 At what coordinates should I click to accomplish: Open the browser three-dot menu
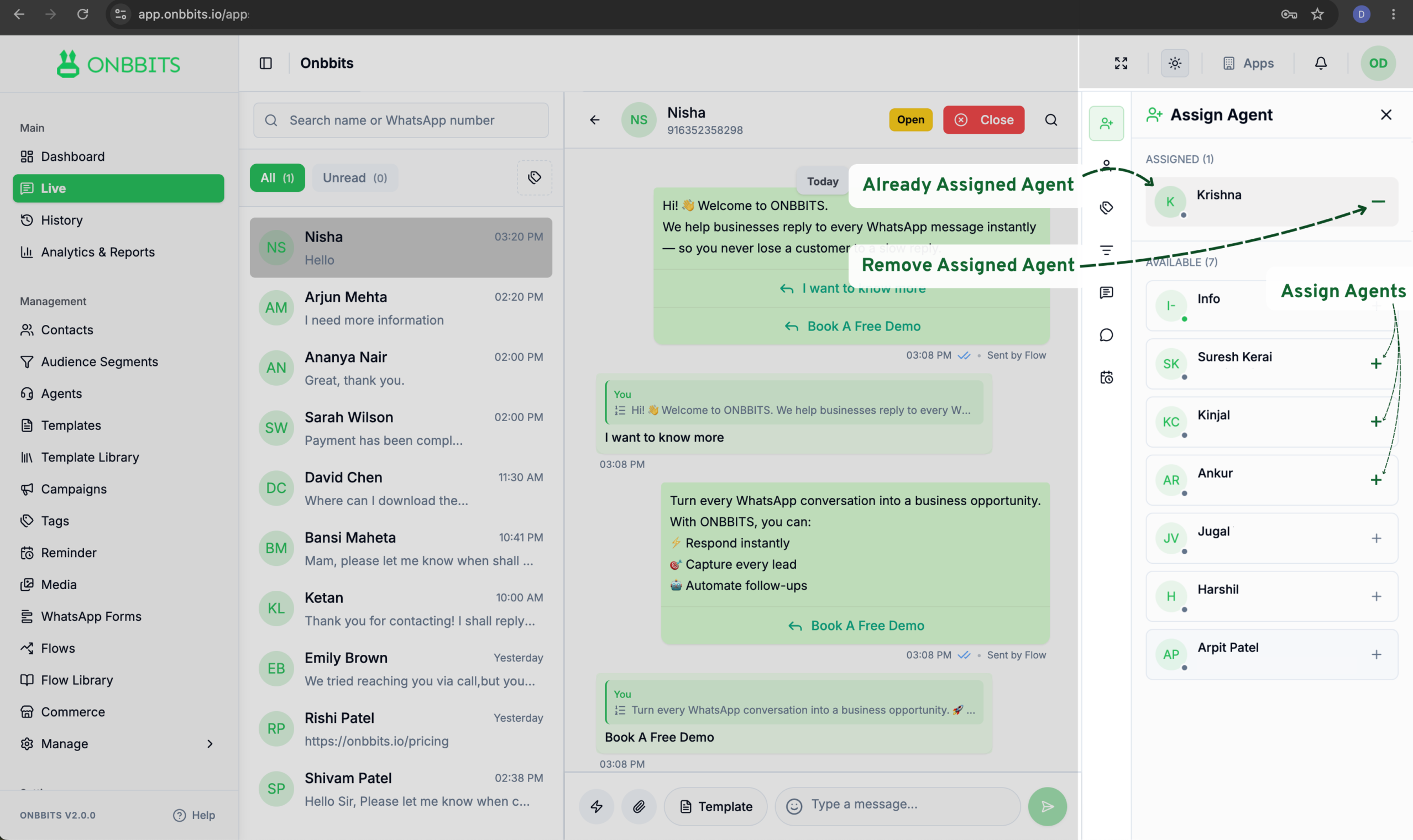coord(1393,14)
